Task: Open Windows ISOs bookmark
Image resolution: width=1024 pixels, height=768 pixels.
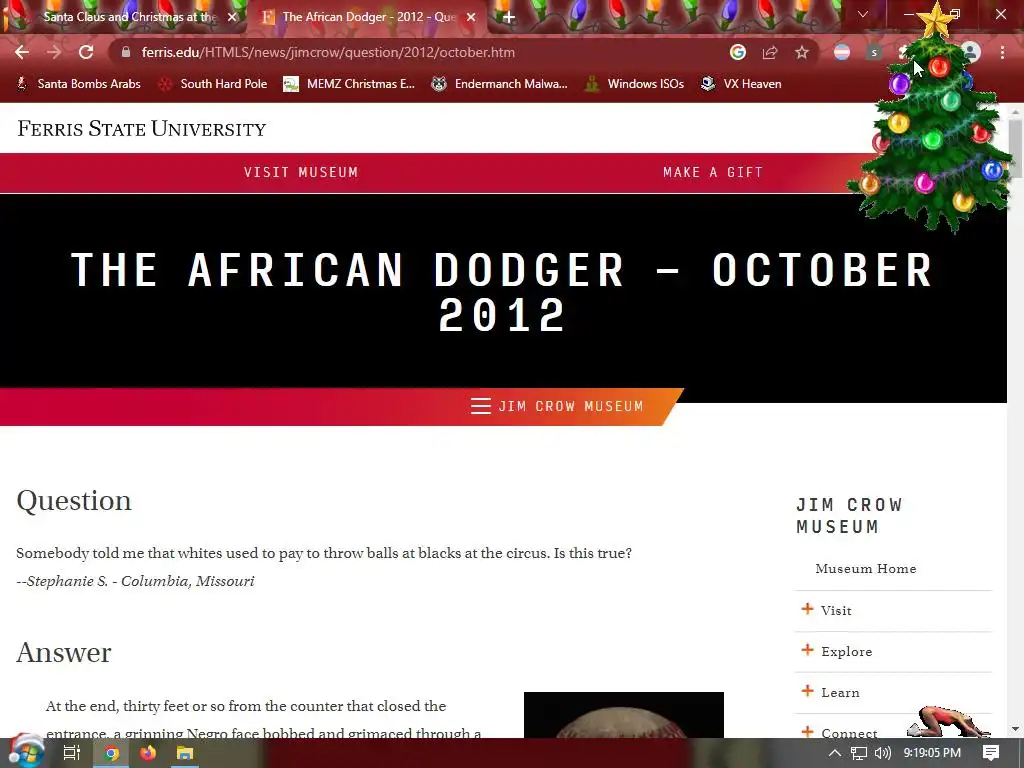Action: point(635,84)
